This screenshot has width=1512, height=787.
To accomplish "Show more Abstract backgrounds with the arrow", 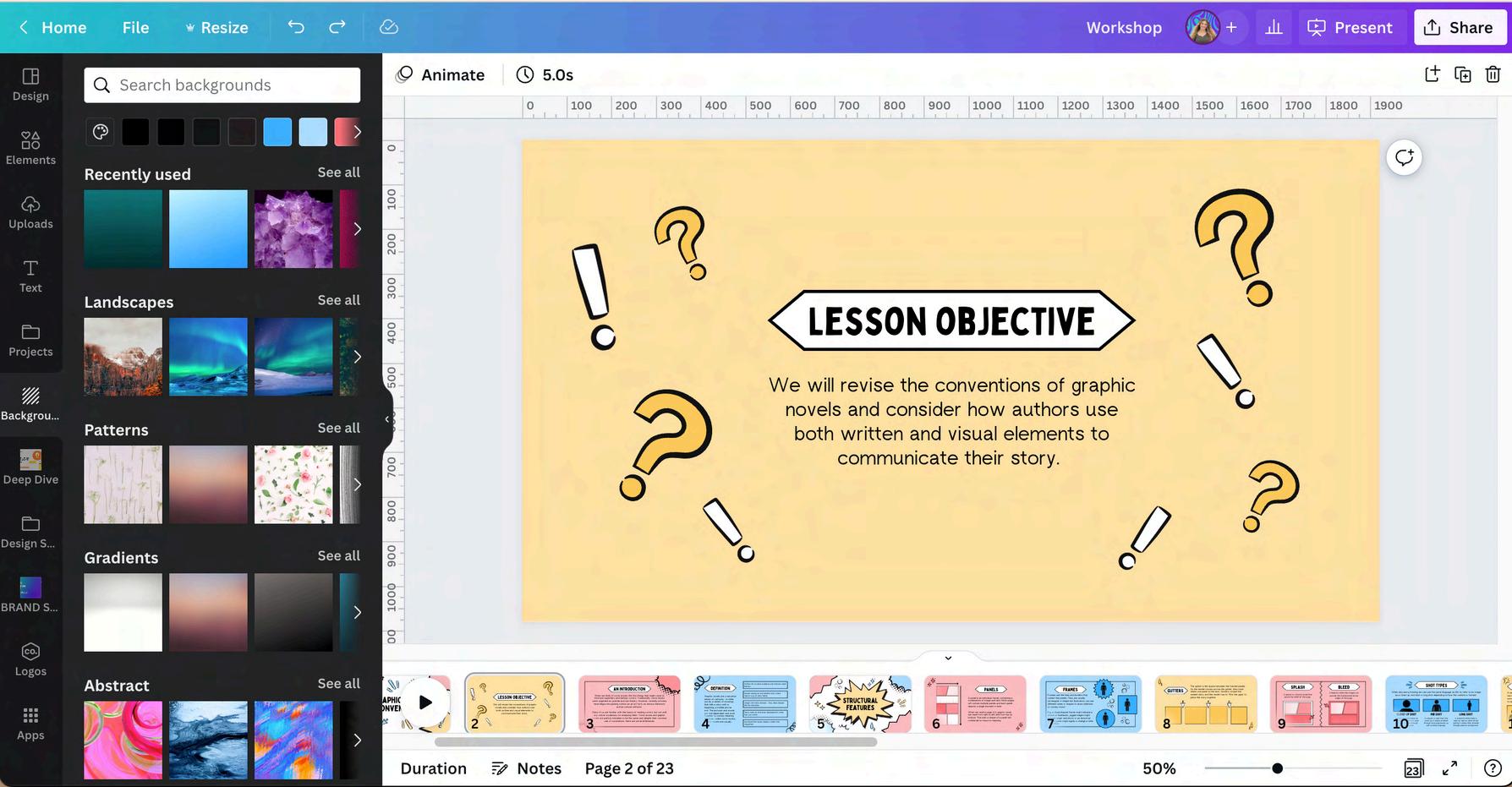I will click(x=357, y=740).
